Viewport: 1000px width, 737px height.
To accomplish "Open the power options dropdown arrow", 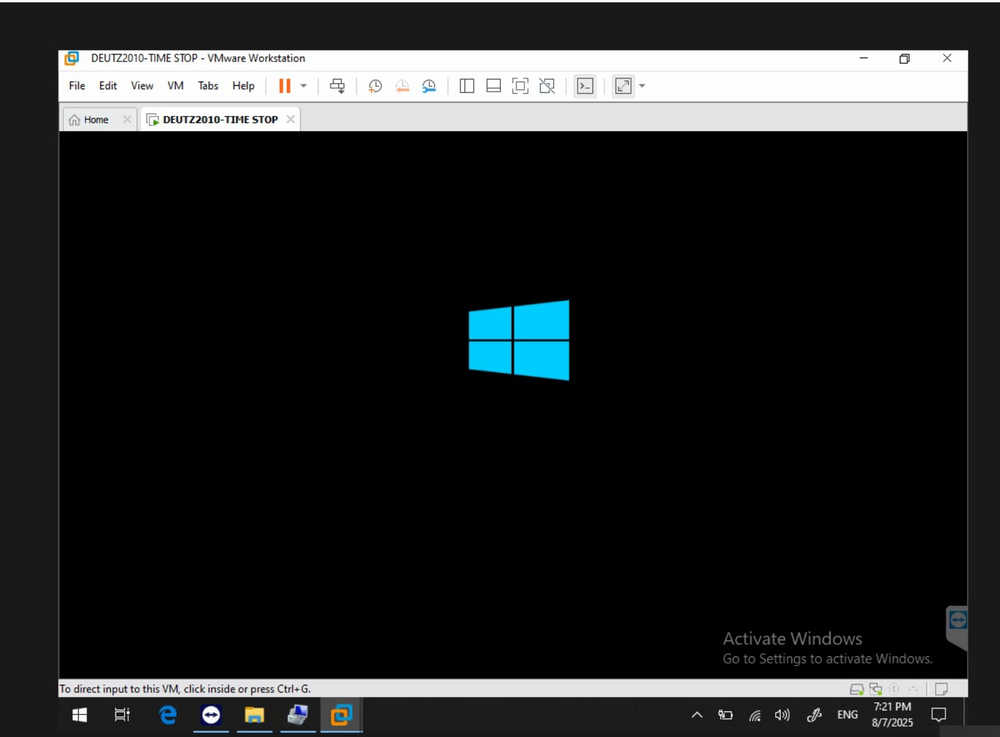I will click(x=304, y=85).
